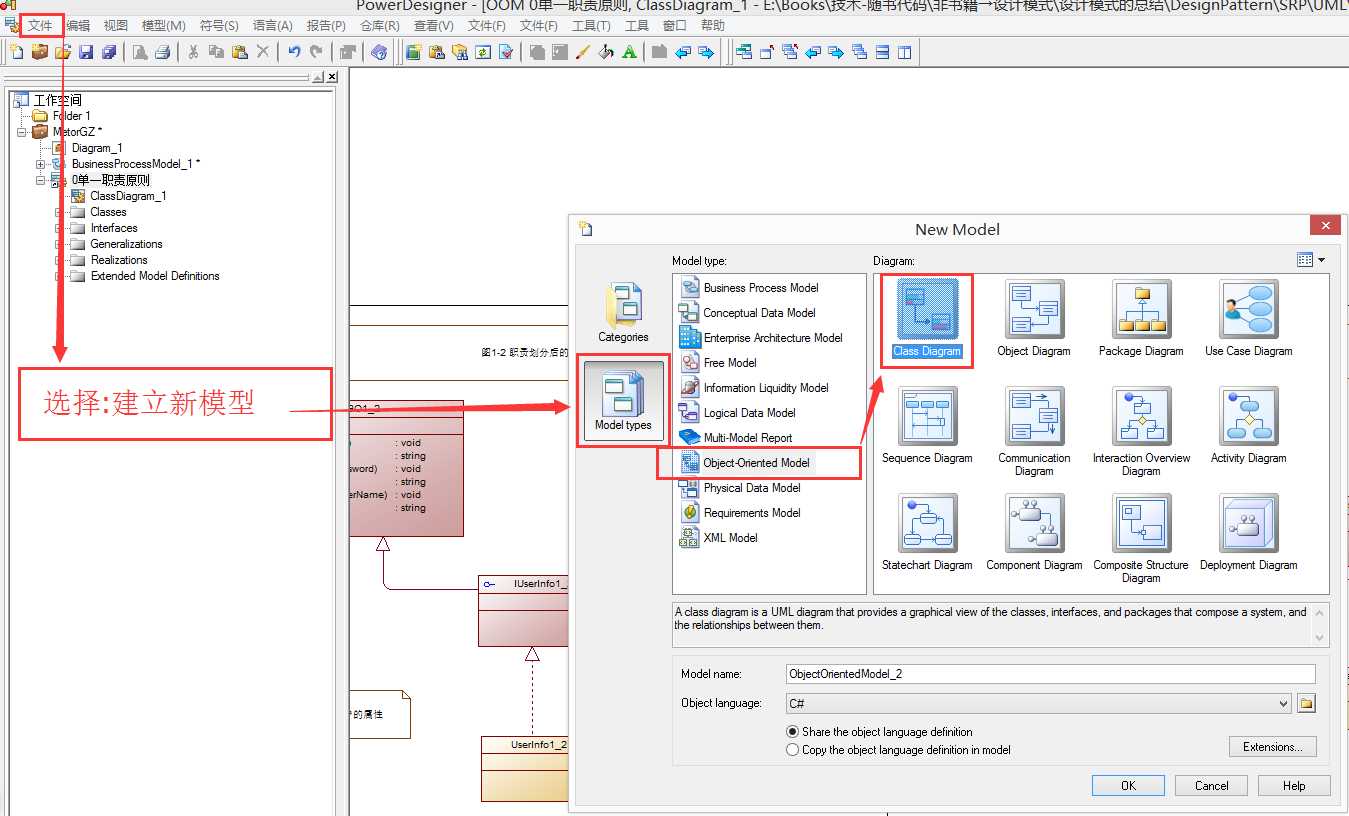This screenshot has height=816, width=1349.
Task: Open the 帮助 menu
Action: [x=713, y=26]
